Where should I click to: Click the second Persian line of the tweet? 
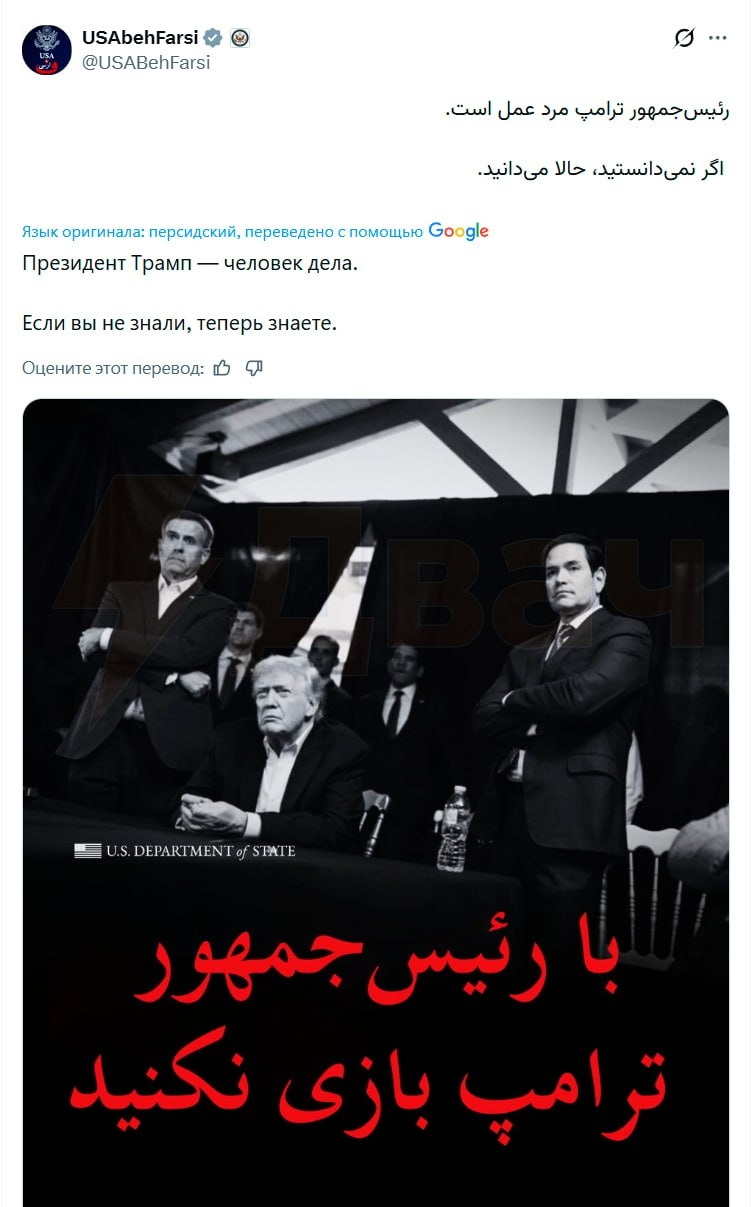(601, 168)
